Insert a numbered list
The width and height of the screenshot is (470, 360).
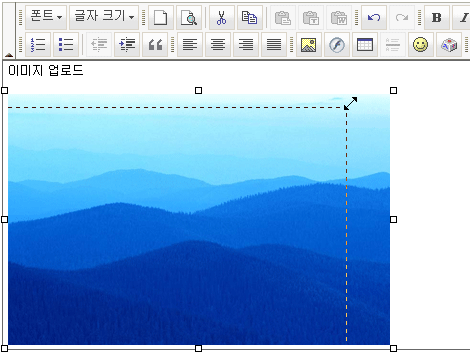click(x=38, y=44)
